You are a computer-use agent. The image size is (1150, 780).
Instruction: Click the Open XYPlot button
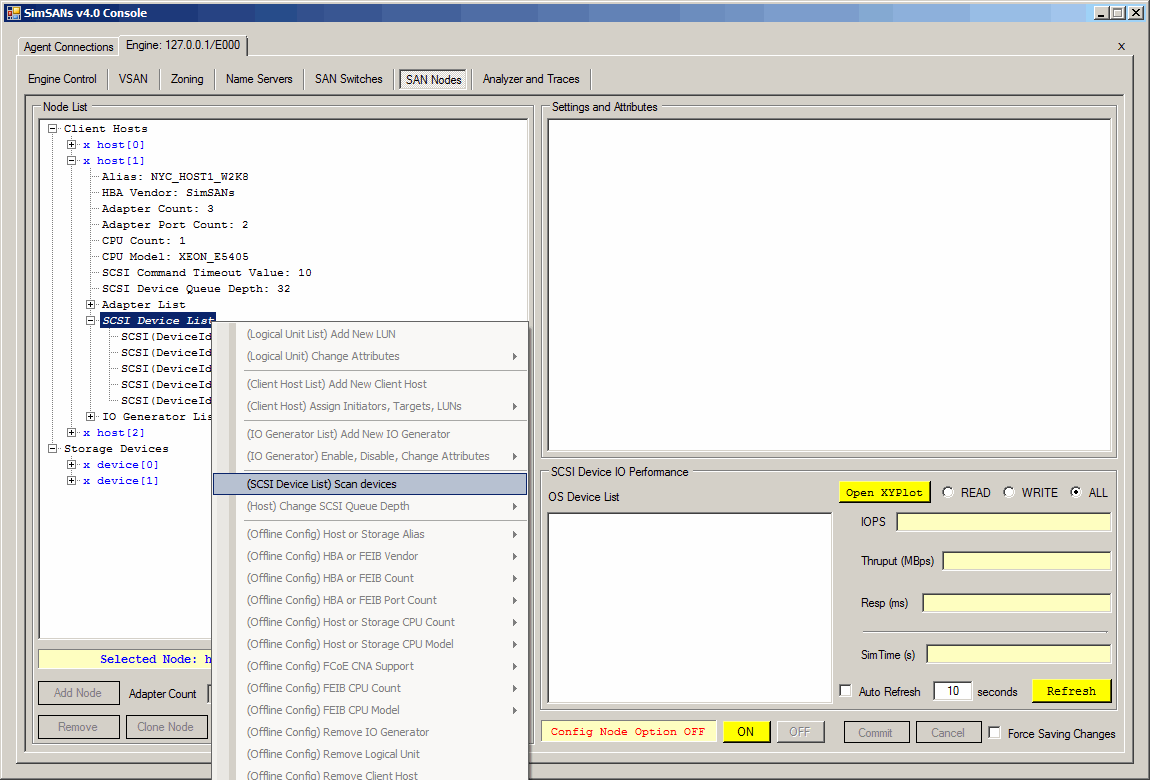[x=884, y=492]
